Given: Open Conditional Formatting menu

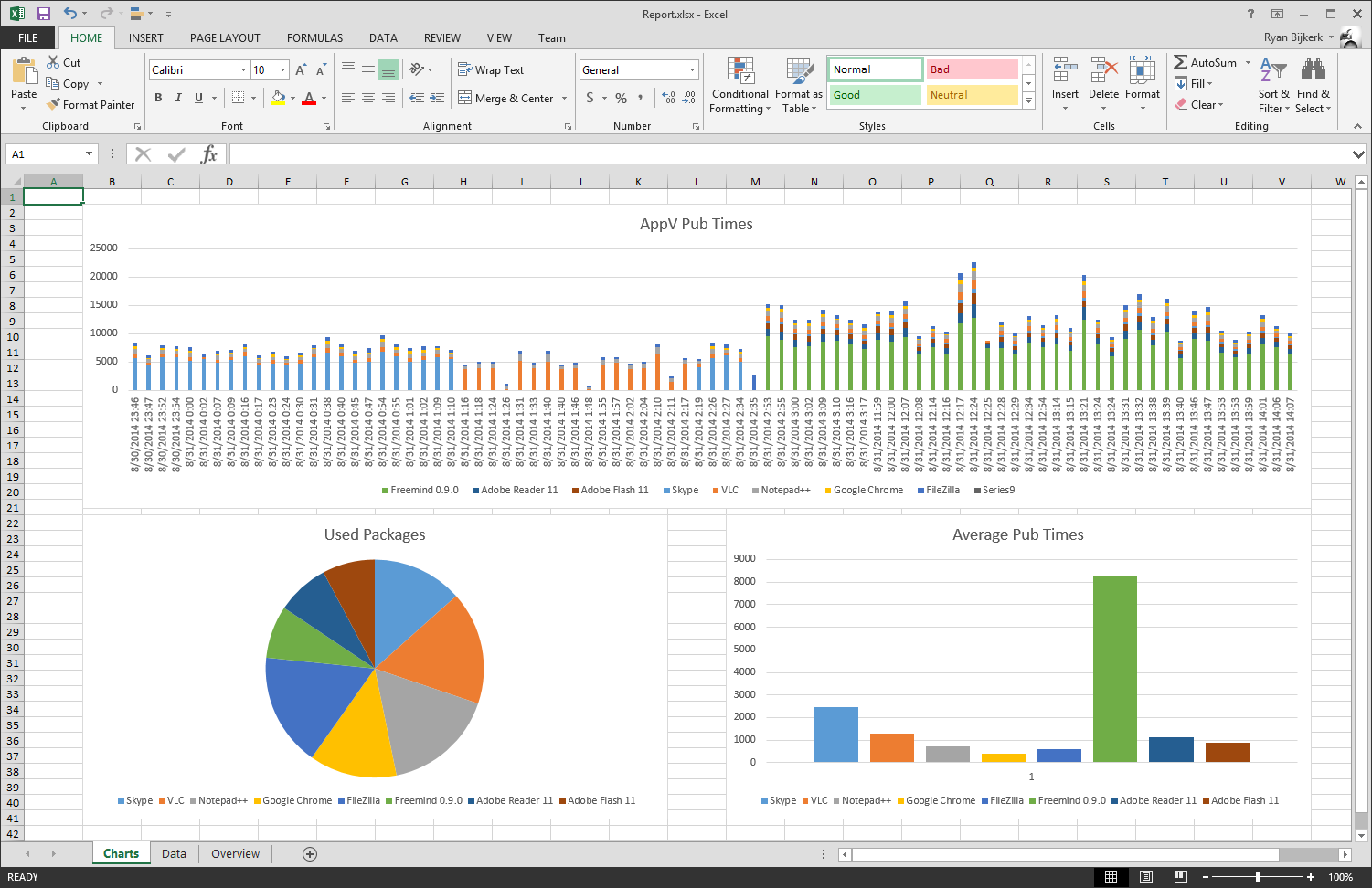Looking at the screenshot, I should pos(740,86).
